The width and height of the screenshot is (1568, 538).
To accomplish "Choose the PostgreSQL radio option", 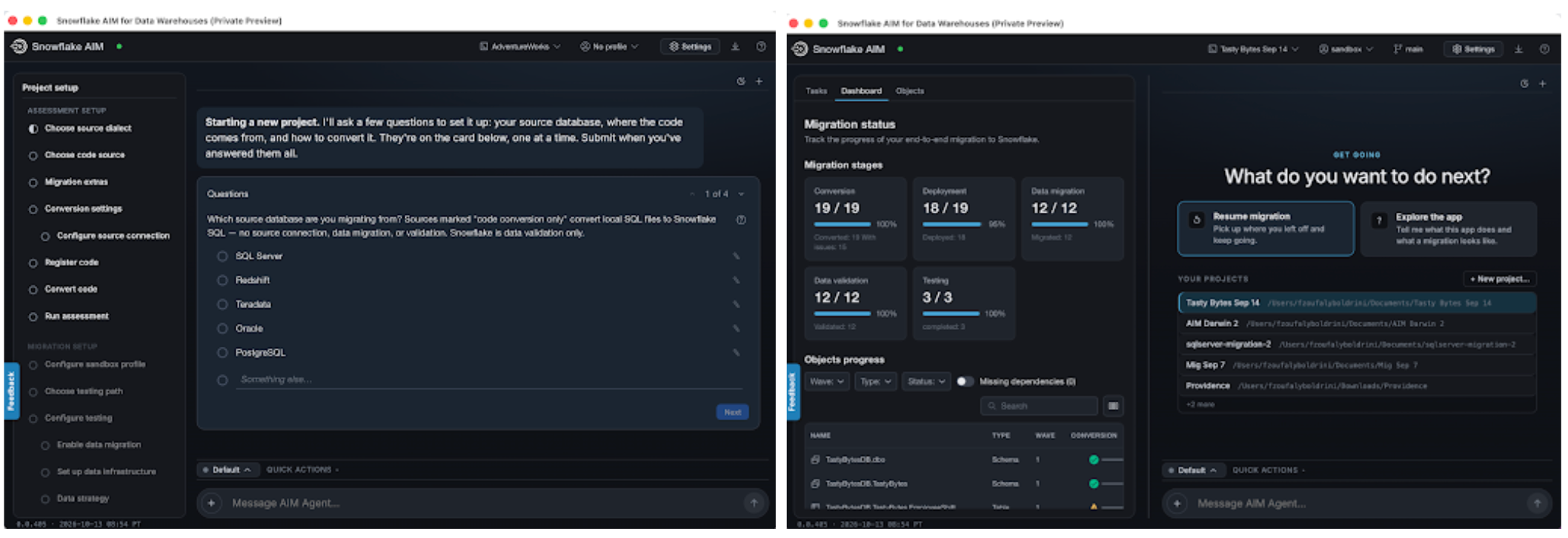I will coord(222,353).
